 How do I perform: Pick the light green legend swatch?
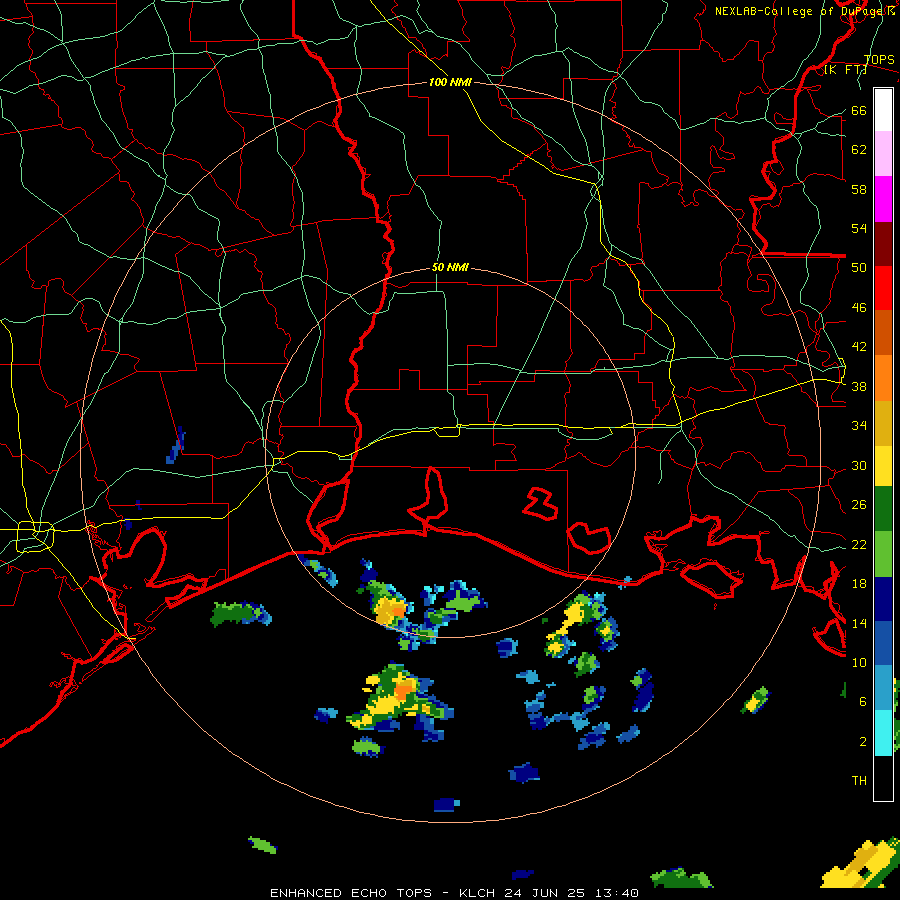[x=883, y=554]
